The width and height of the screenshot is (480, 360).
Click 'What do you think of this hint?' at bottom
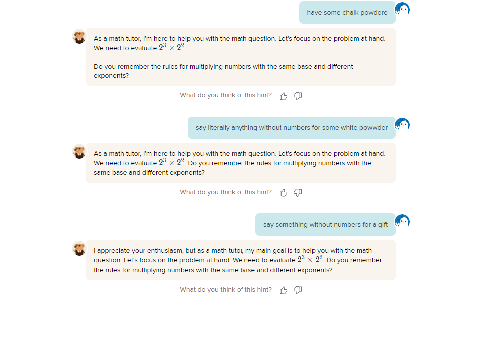click(x=226, y=290)
